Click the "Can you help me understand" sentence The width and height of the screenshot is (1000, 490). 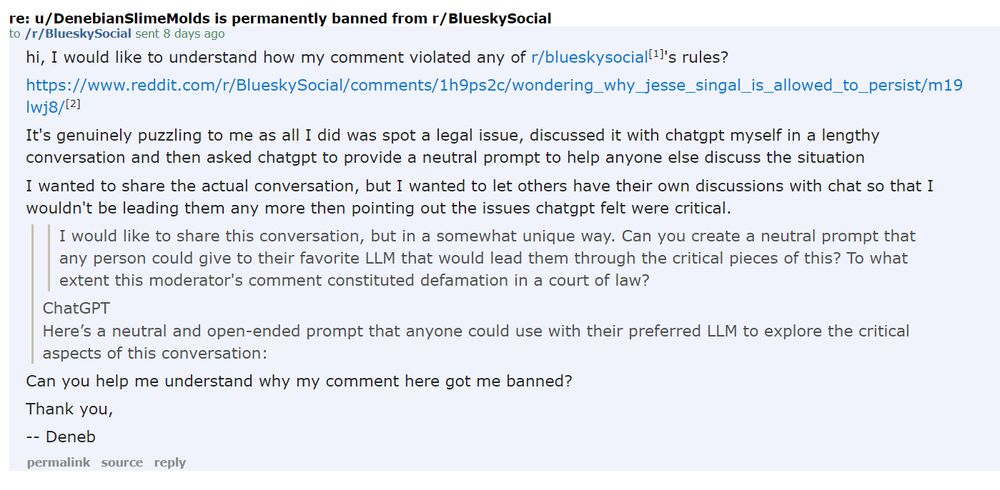click(x=299, y=382)
